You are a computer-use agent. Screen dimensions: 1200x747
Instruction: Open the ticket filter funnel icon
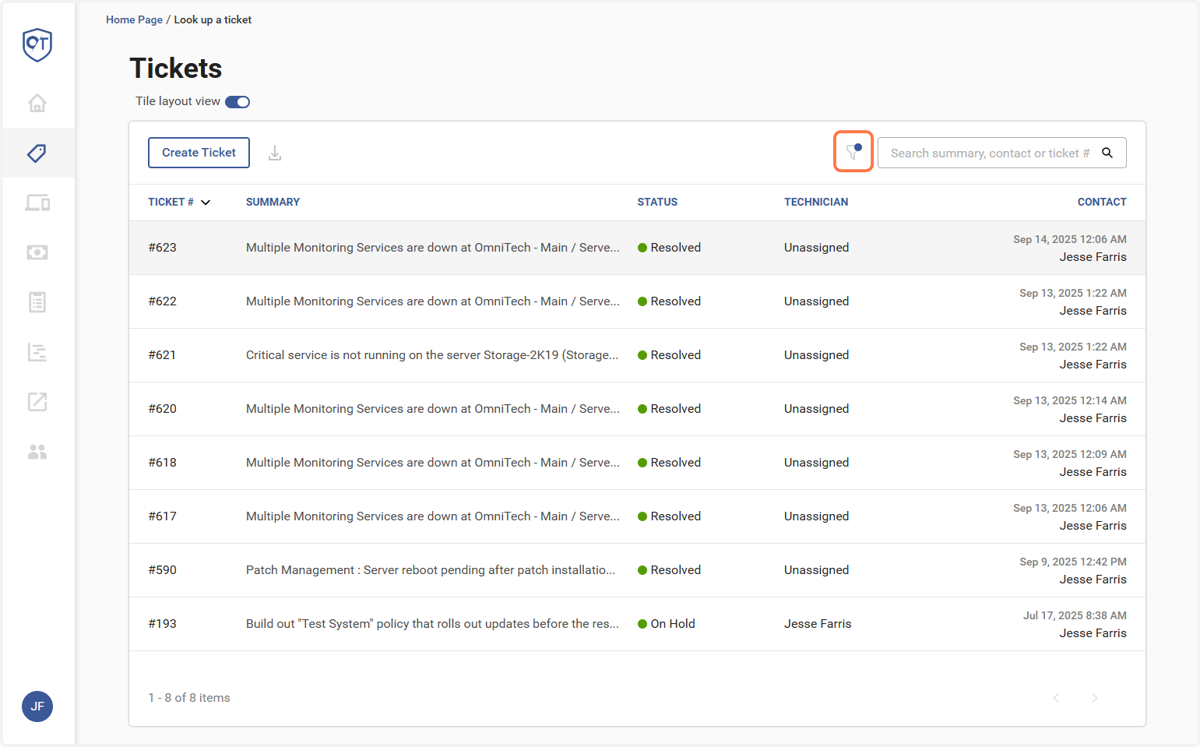tap(853, 152)
